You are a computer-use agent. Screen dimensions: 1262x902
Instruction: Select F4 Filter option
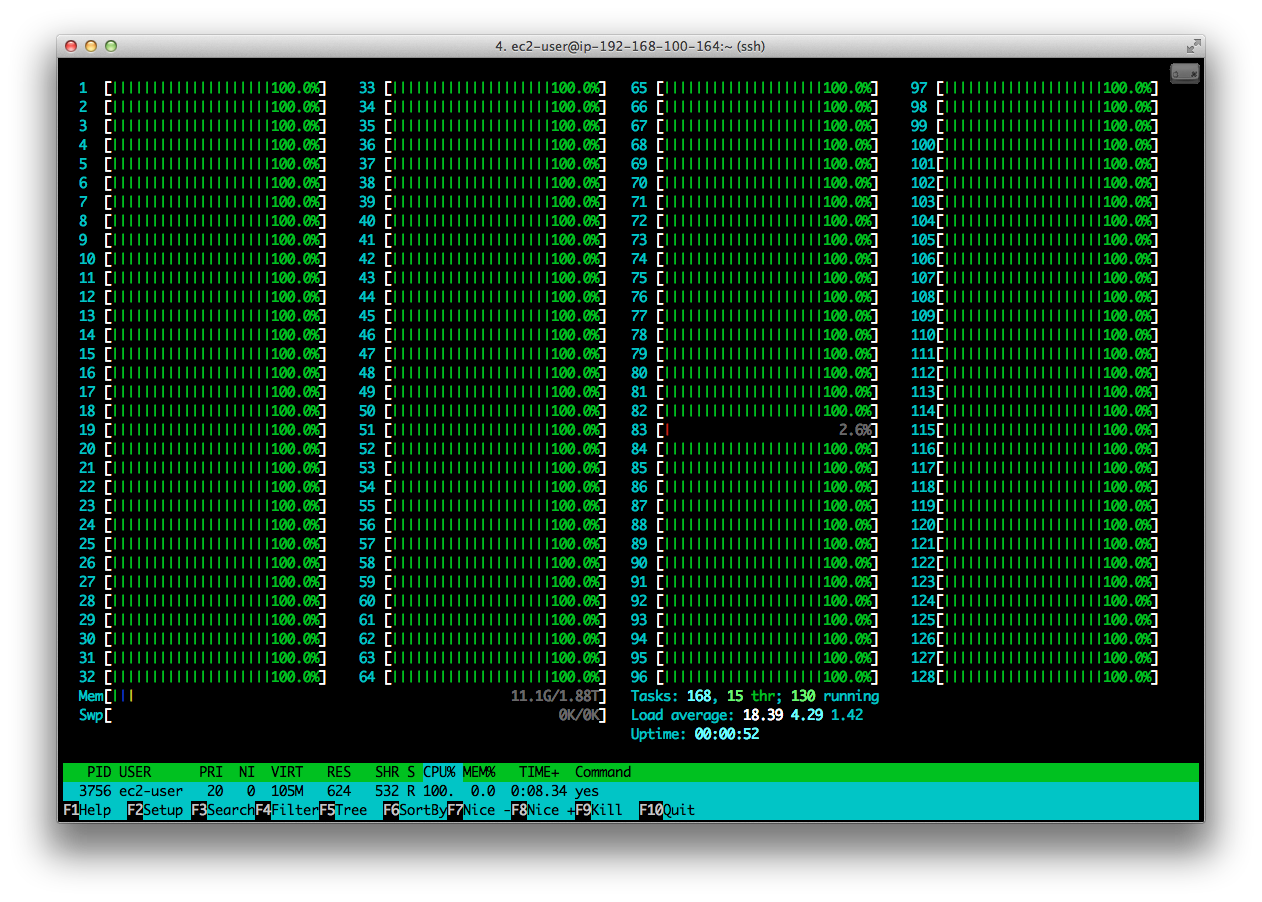(287, 810)
